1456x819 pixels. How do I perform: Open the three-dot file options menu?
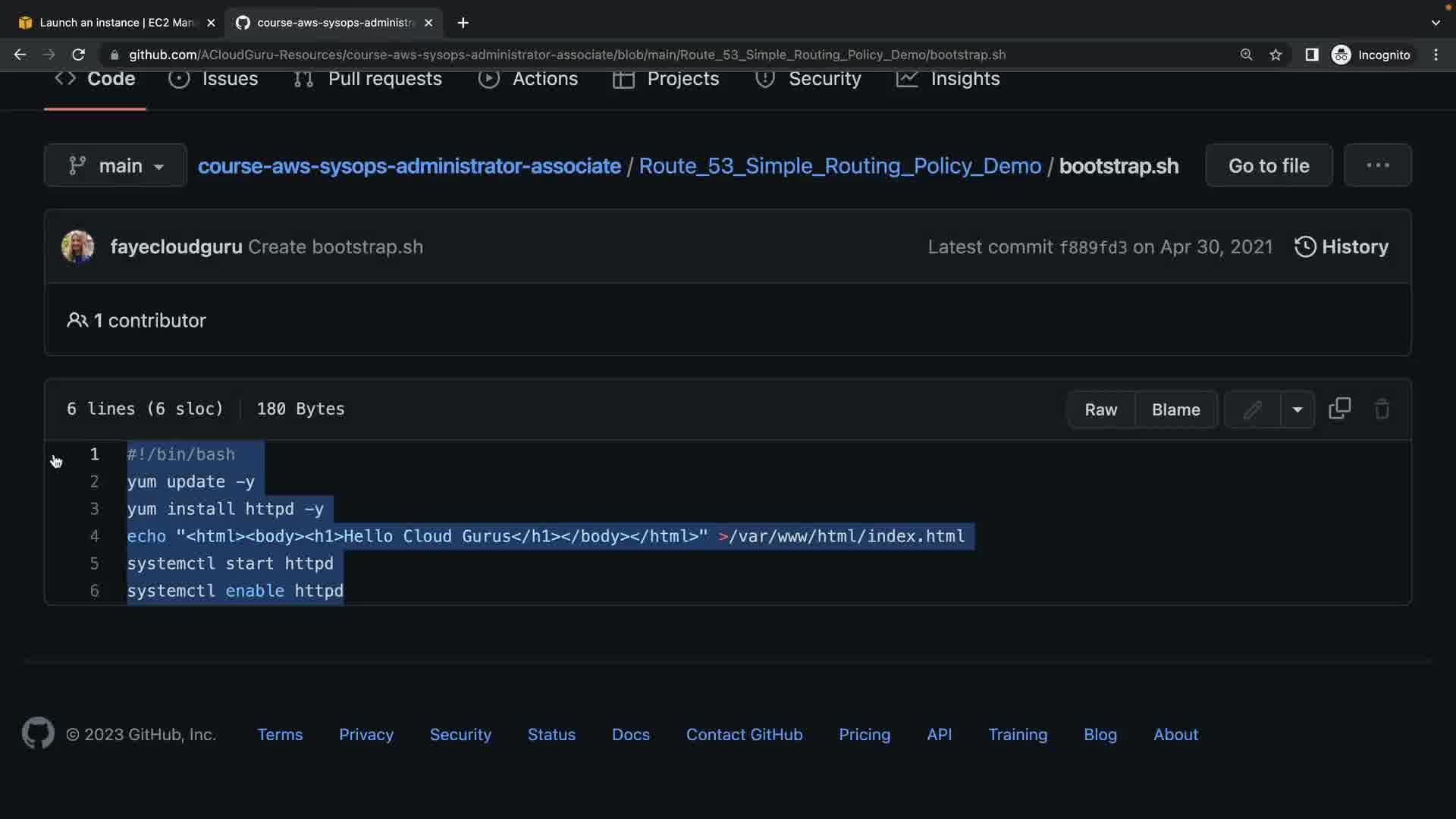click(x=1377, y=165)
